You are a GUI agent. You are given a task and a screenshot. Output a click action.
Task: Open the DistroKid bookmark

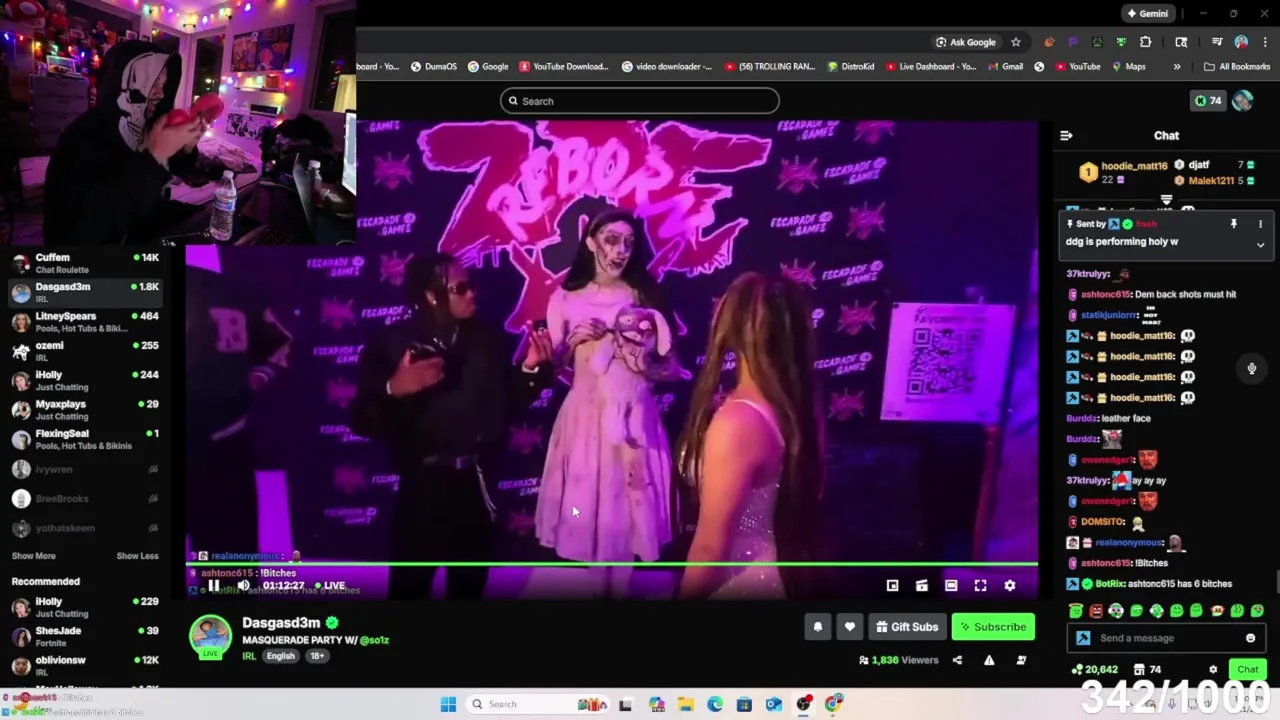[x=851, y=67]
